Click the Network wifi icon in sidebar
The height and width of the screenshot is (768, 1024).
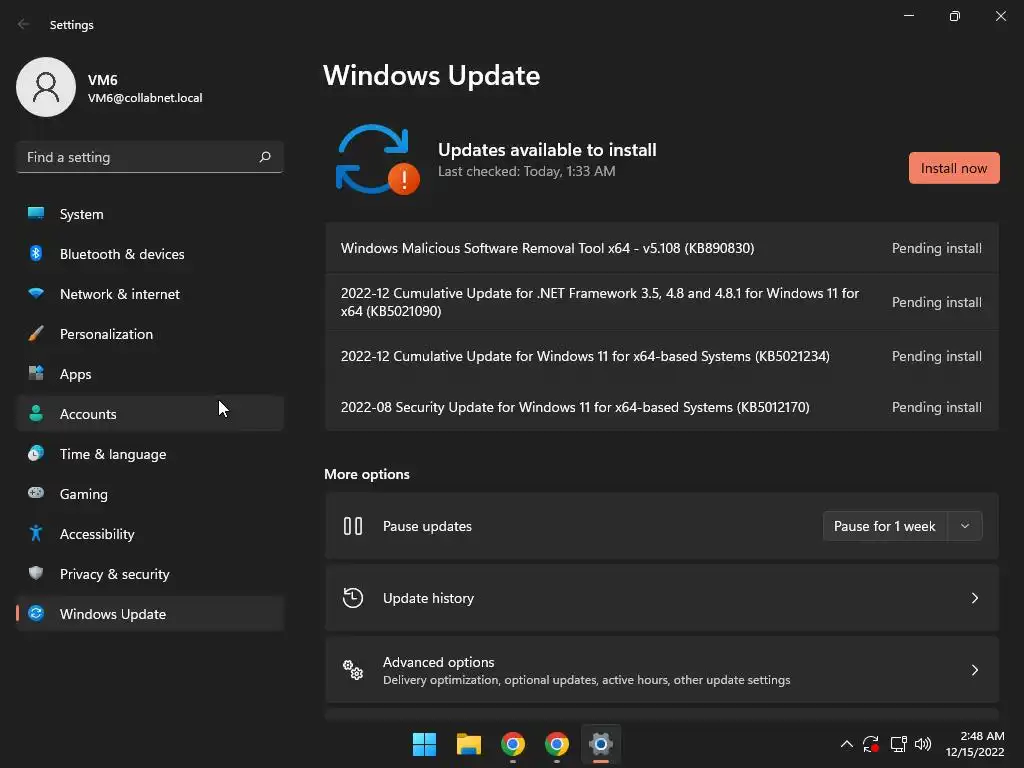point(36,293)
